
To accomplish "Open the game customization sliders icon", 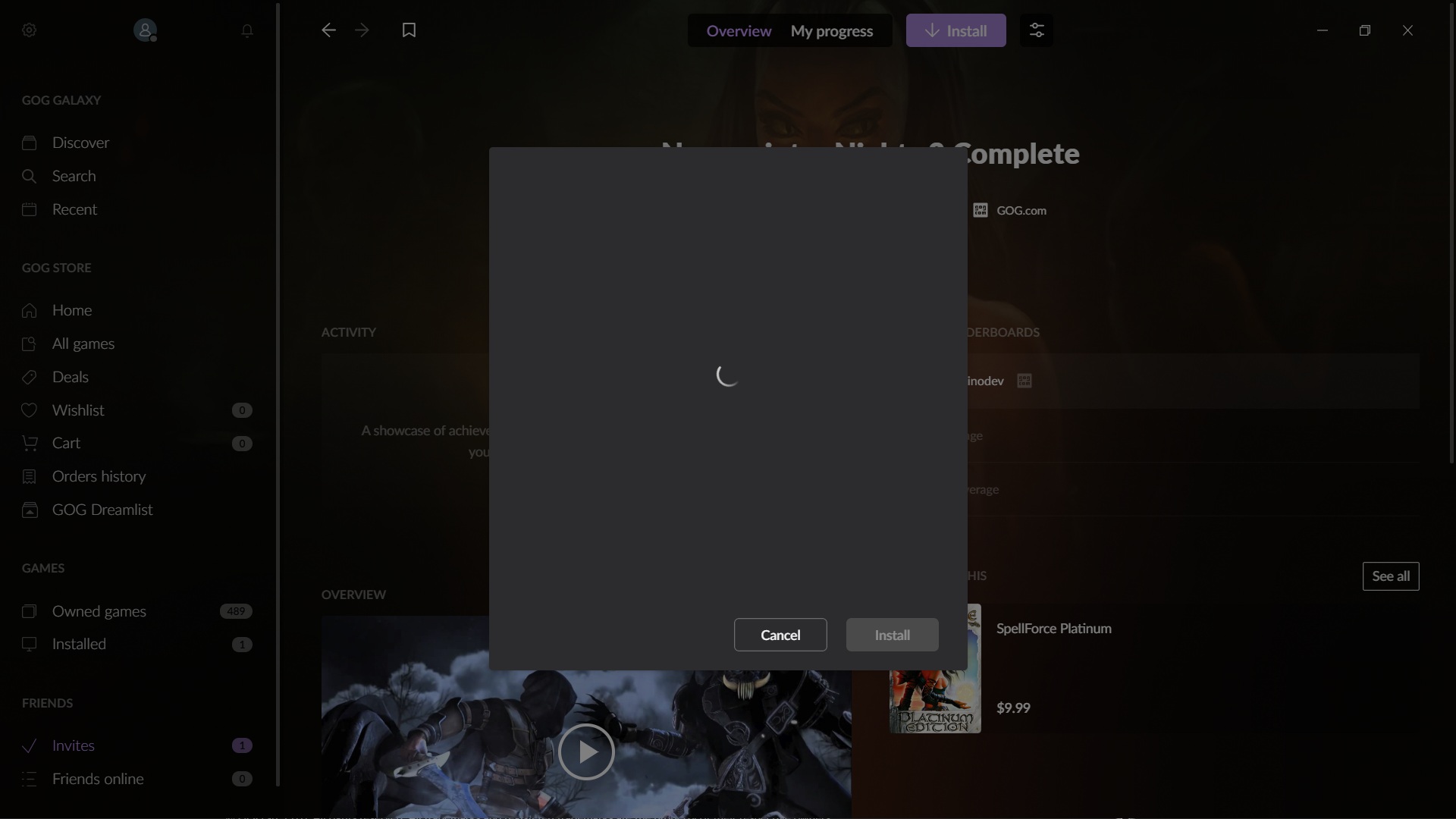I will click(x=1037, y=30).
